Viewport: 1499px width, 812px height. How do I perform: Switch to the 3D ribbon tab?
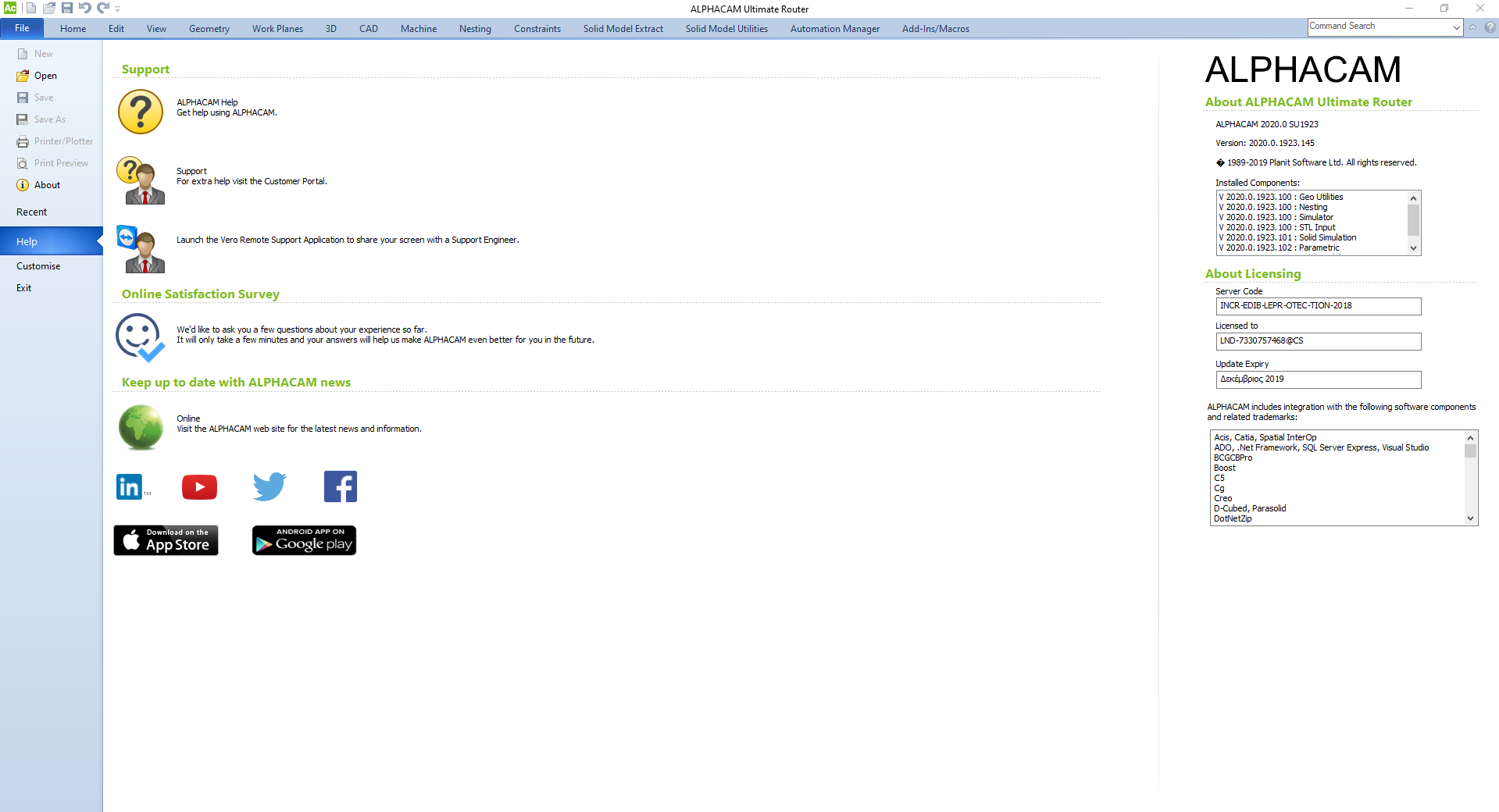pos(331,29)
